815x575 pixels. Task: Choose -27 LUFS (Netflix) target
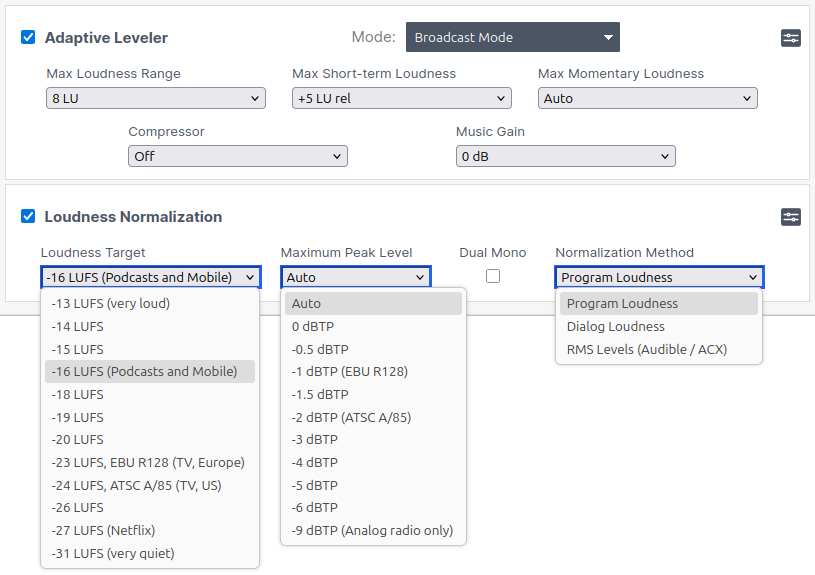tap(103, 531)
